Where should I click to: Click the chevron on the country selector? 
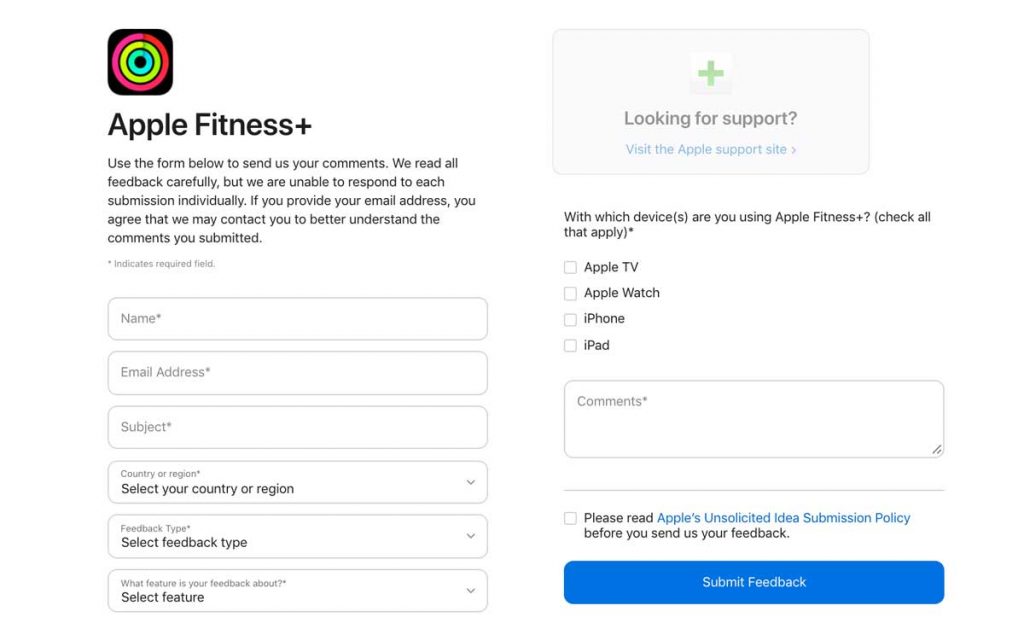point(471,482)
